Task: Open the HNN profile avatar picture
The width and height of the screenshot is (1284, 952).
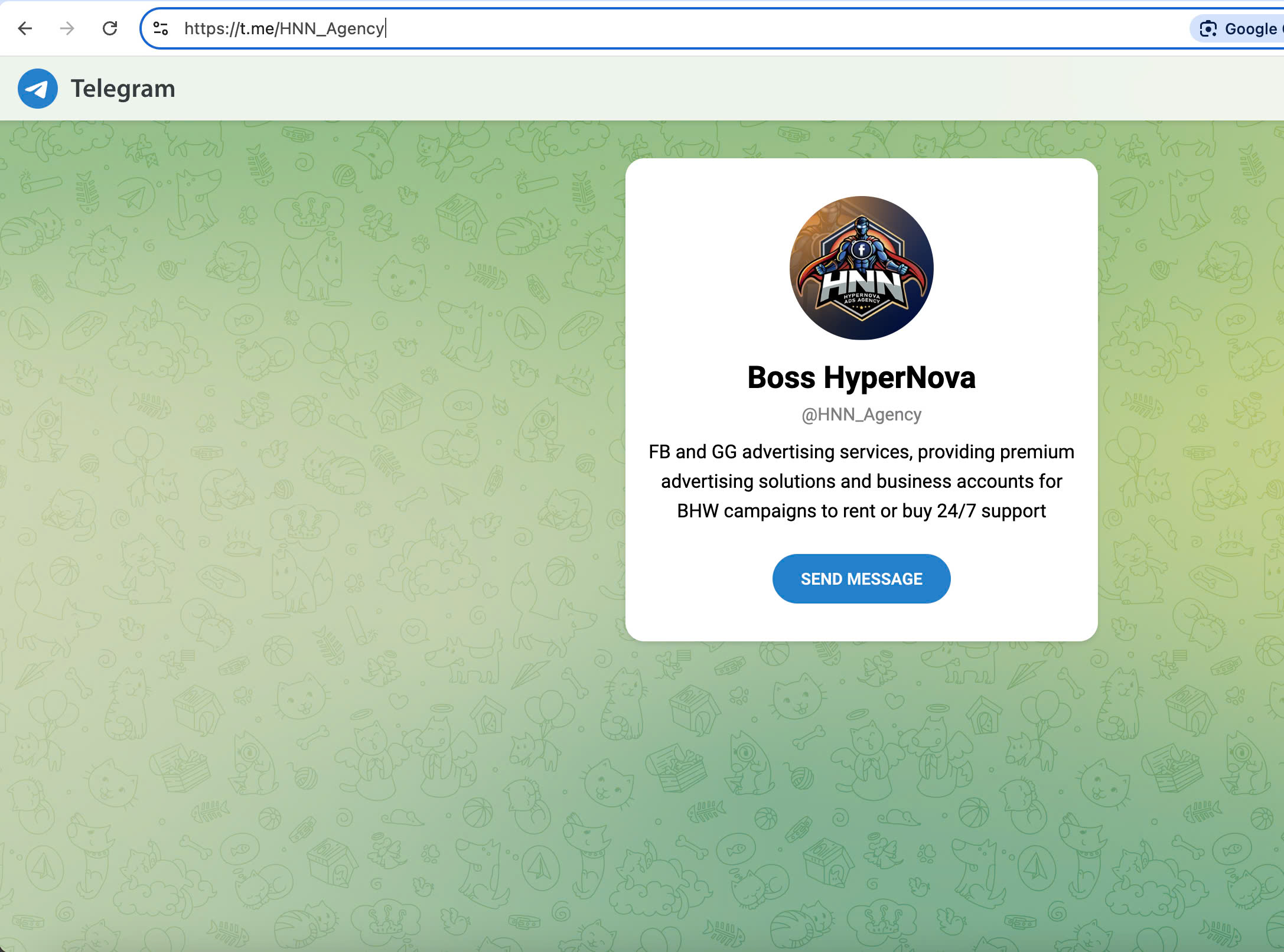Action: [x=861, y=268]
